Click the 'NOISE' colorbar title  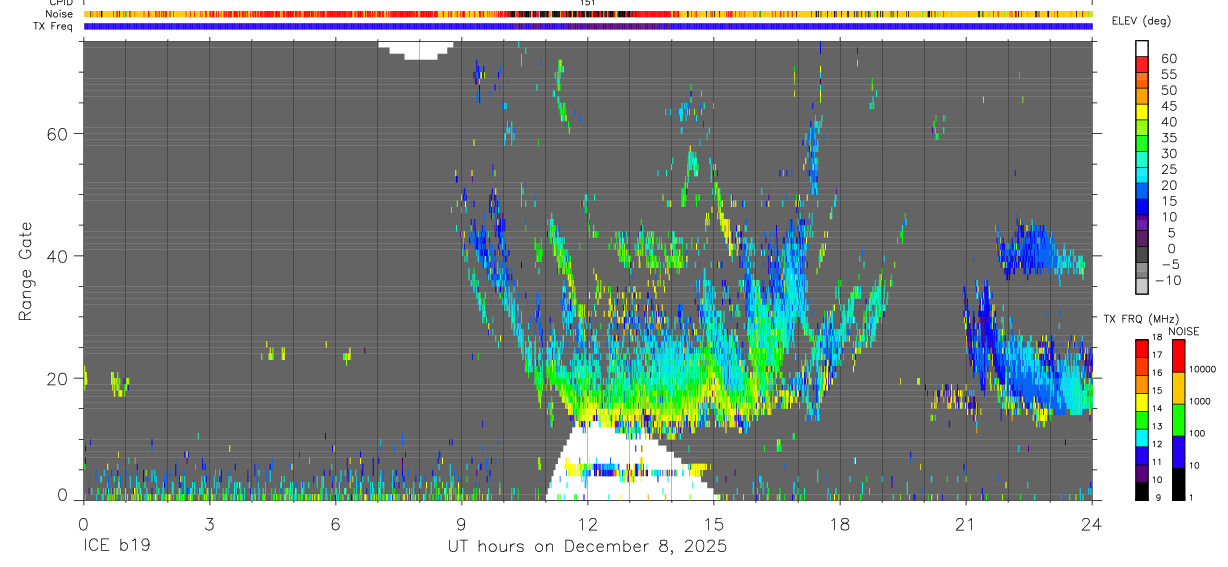click(1183, 331)
